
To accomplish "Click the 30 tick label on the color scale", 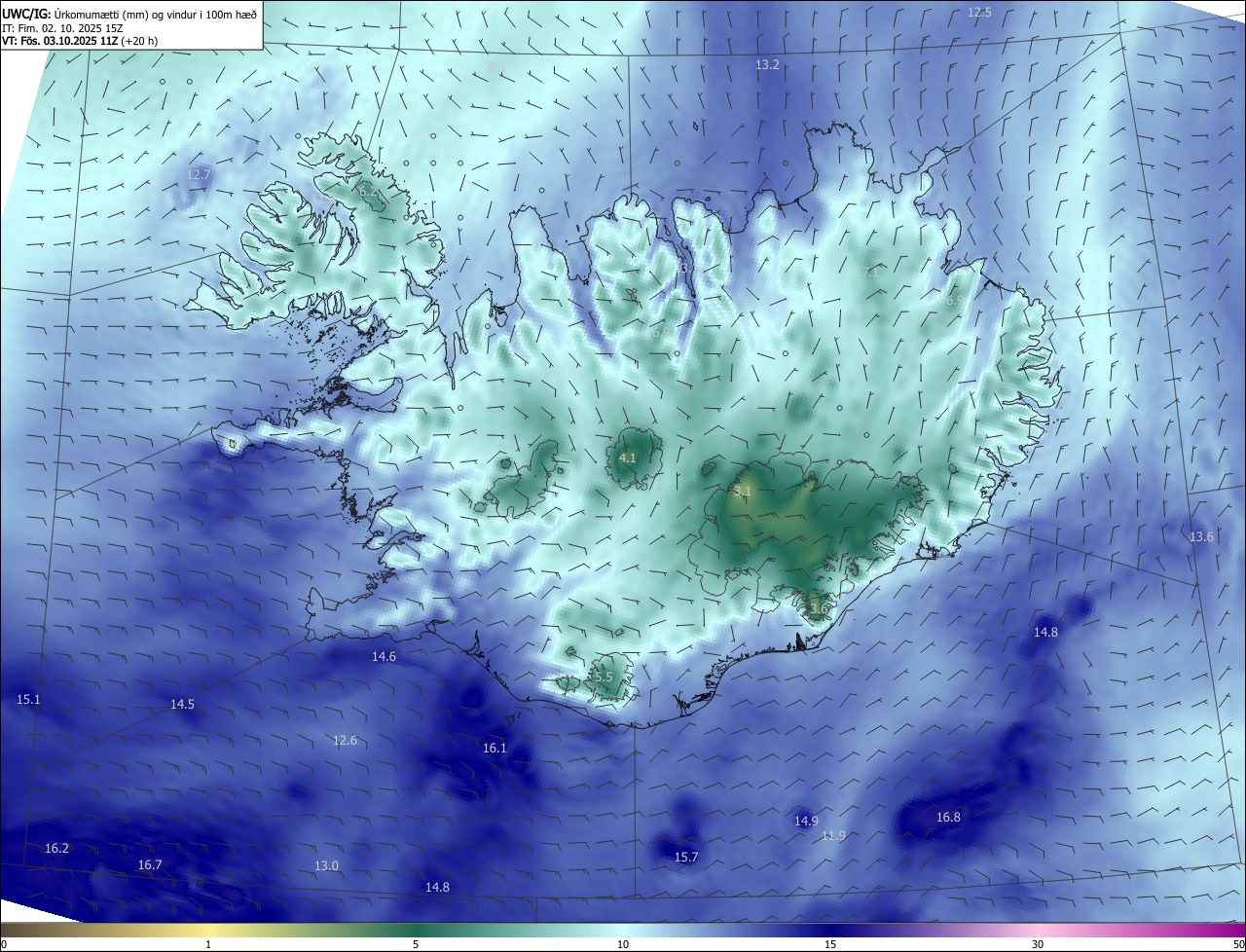I will click(x=1038, y=944).
